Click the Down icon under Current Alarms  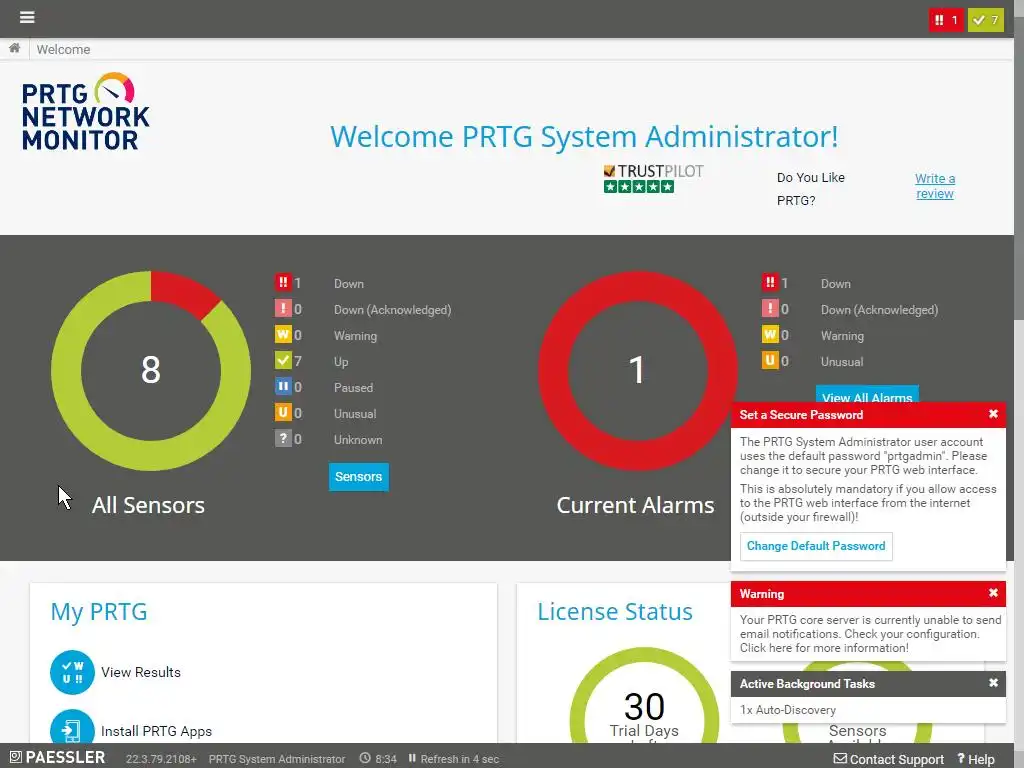tap(770, 283)
